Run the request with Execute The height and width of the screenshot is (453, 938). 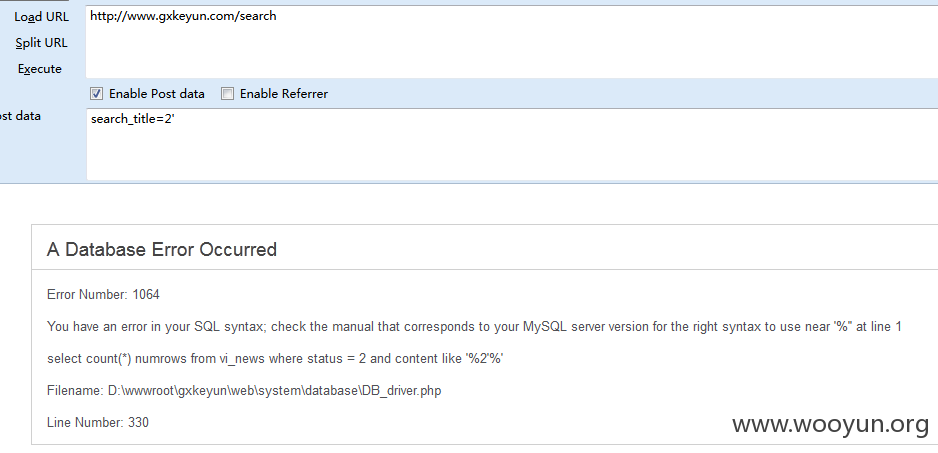[x=39, y=69]
